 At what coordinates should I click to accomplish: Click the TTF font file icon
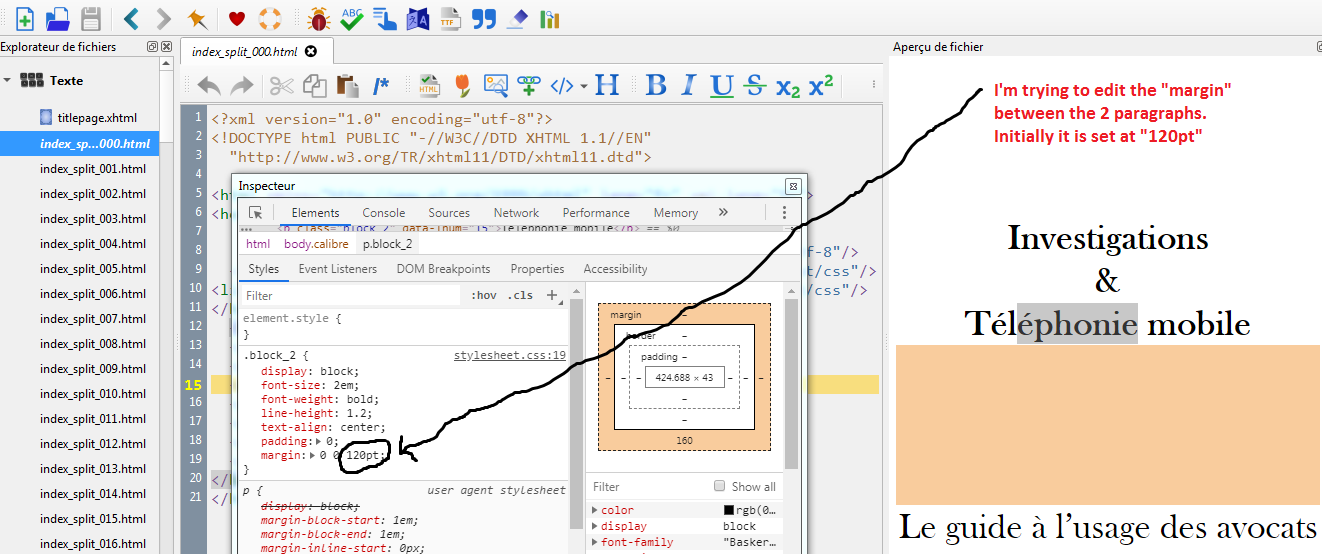[x=451, y=18]
